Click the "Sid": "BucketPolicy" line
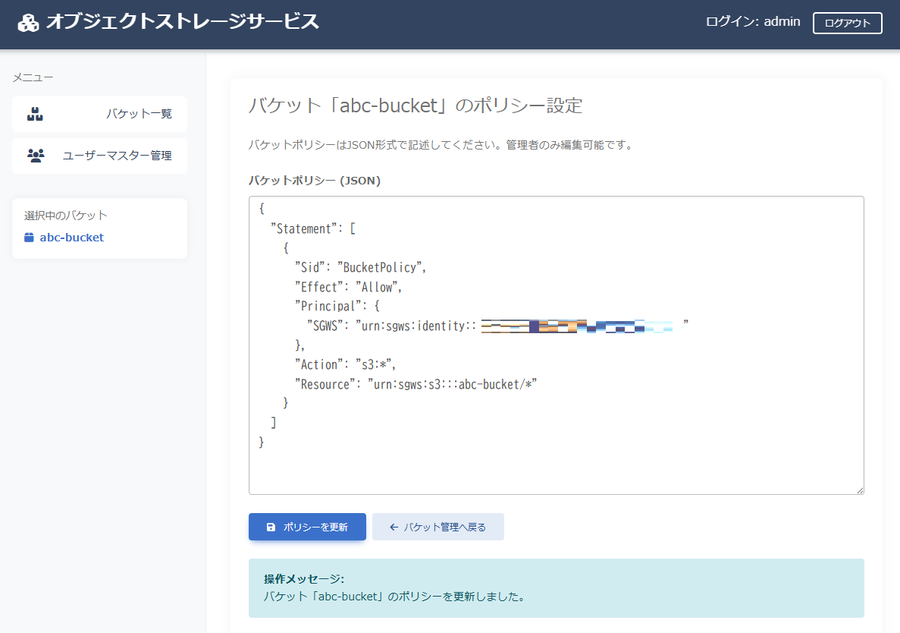This screenshot has height=633, width=900. pyautogui.click(x=360, y=267)
